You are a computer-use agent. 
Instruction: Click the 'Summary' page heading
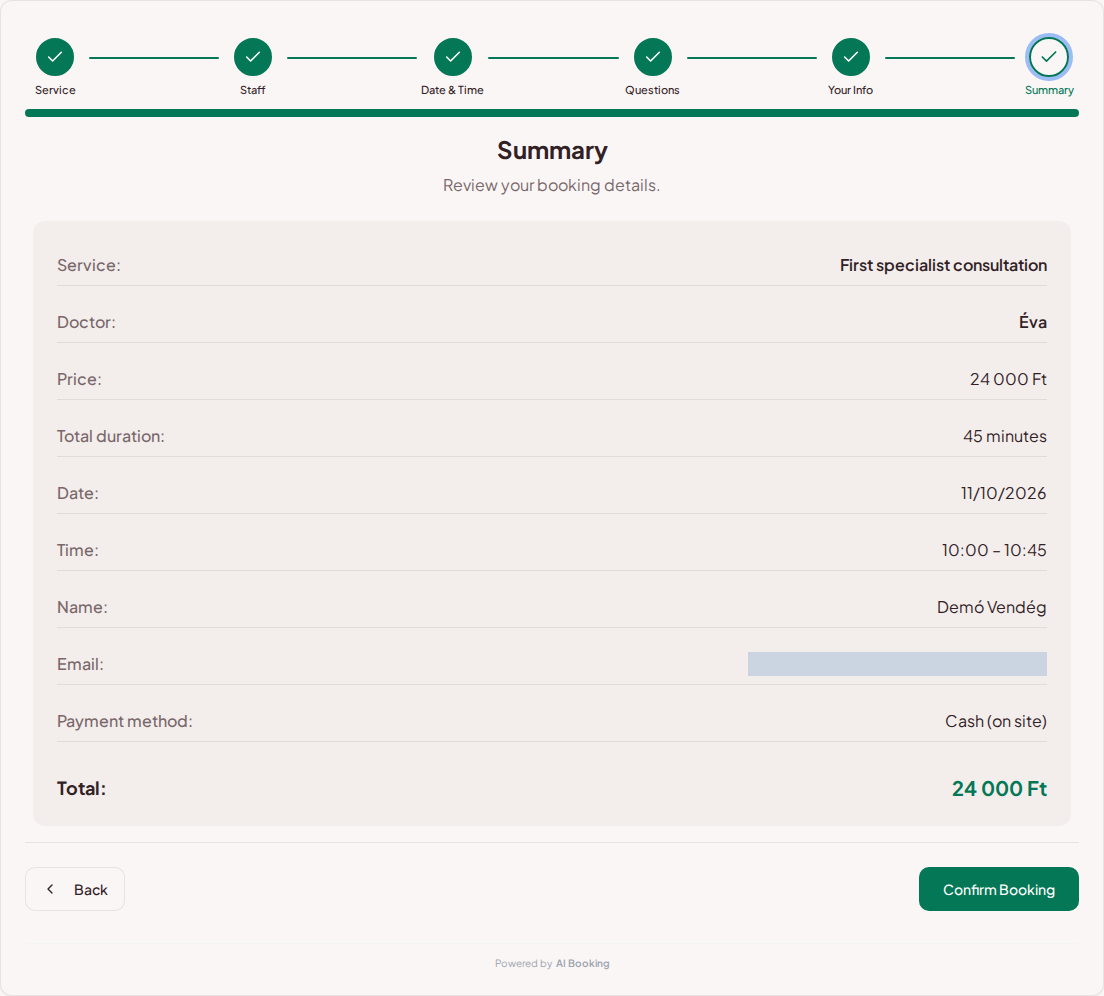pos(552,151)
